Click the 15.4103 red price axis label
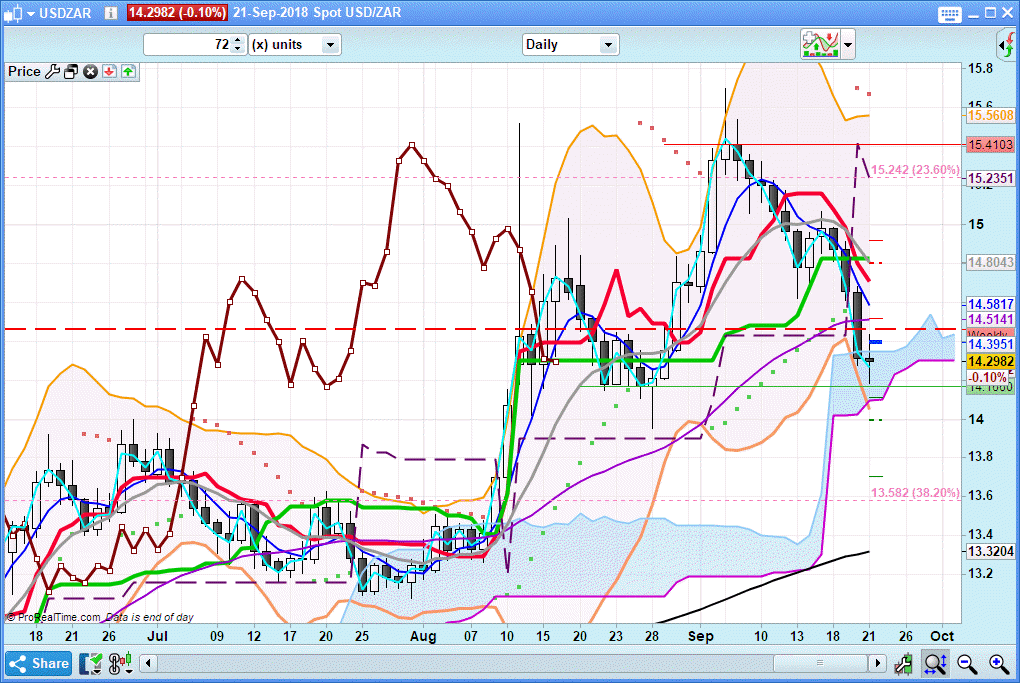 [990, 144]
